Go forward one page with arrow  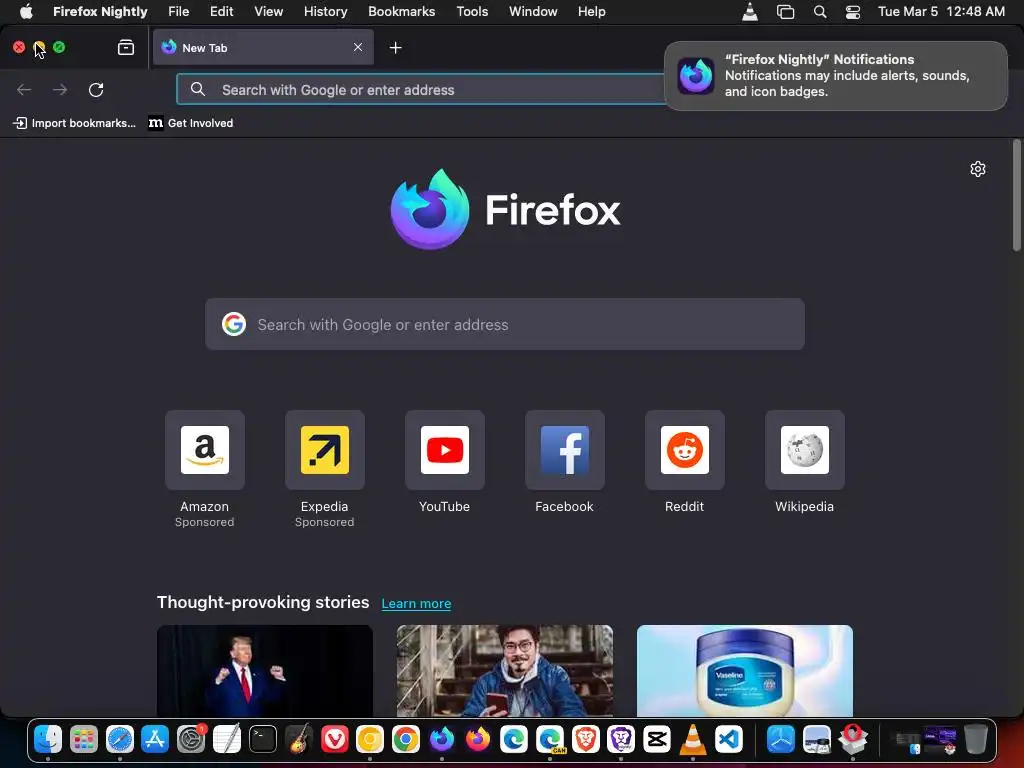click(x=60, y=89)
